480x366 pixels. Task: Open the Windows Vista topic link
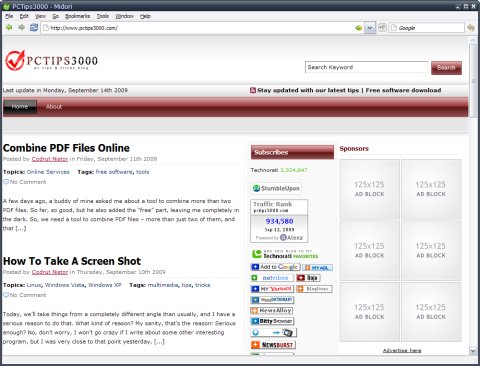click(65, 285)
